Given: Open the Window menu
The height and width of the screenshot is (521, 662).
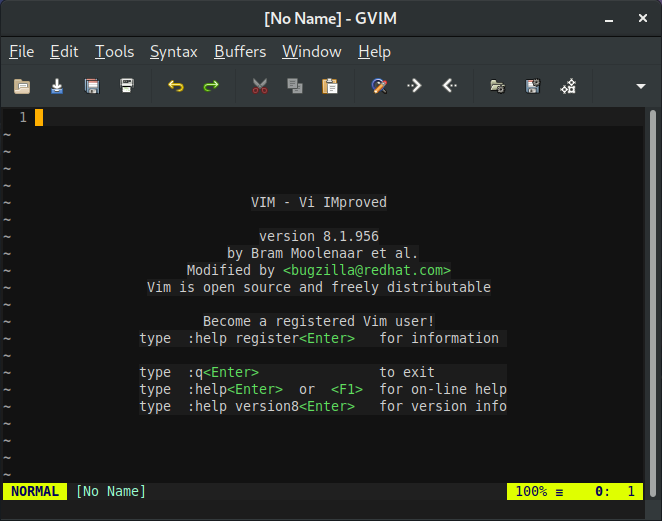Looking at the screenshot, I should point(312,52).
